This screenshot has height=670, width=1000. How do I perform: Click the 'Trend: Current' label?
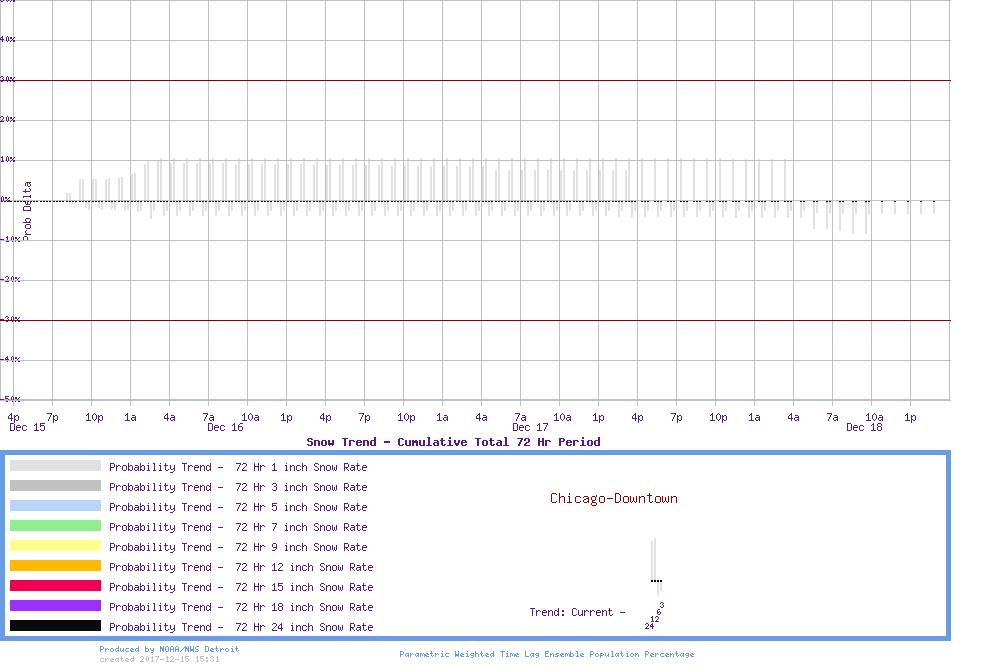[577, 612]
